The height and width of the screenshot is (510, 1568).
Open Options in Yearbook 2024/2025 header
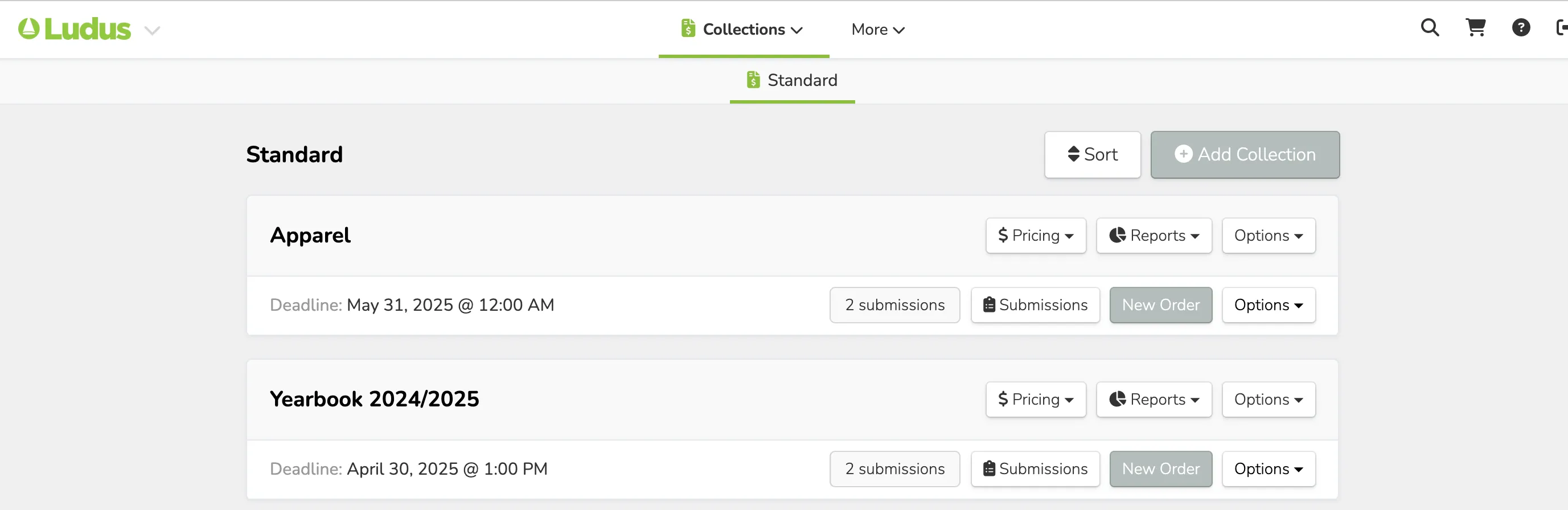click(1269, 399)
